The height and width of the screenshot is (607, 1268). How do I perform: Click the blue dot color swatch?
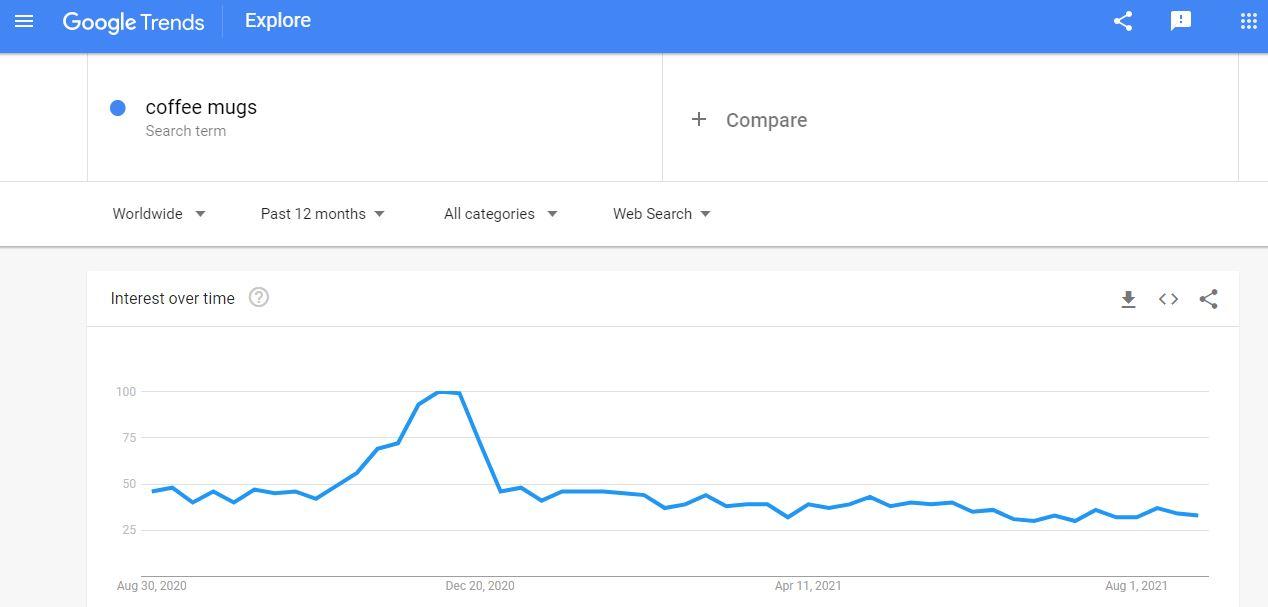pos(118,108)
